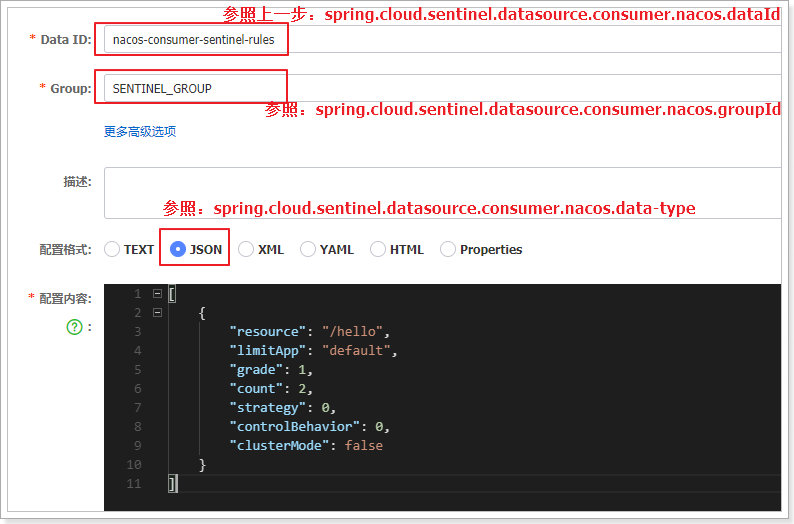Click line number 11 in gutter
Screen dimensions: 794x524
coord(134,483)
